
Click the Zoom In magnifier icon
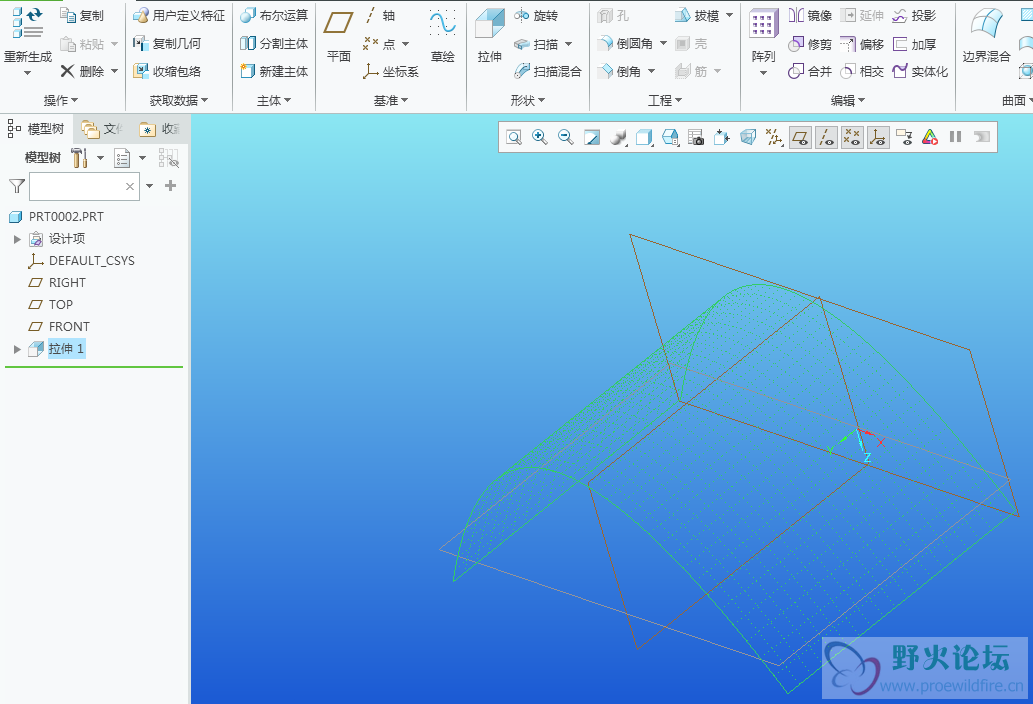point(540,137)
